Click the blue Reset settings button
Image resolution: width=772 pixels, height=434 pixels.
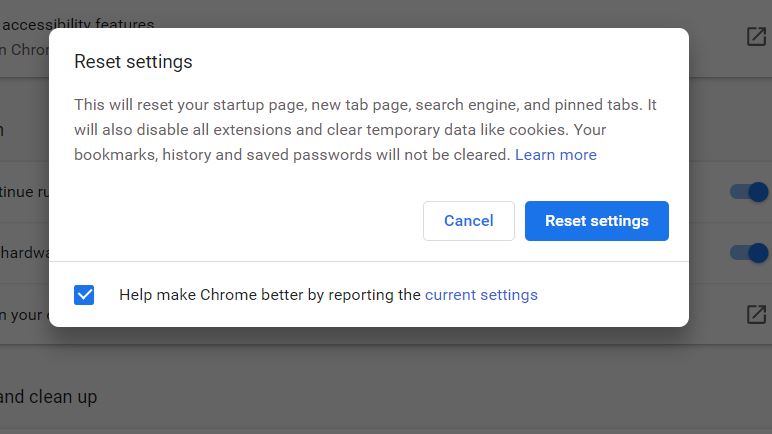[597, 221]
